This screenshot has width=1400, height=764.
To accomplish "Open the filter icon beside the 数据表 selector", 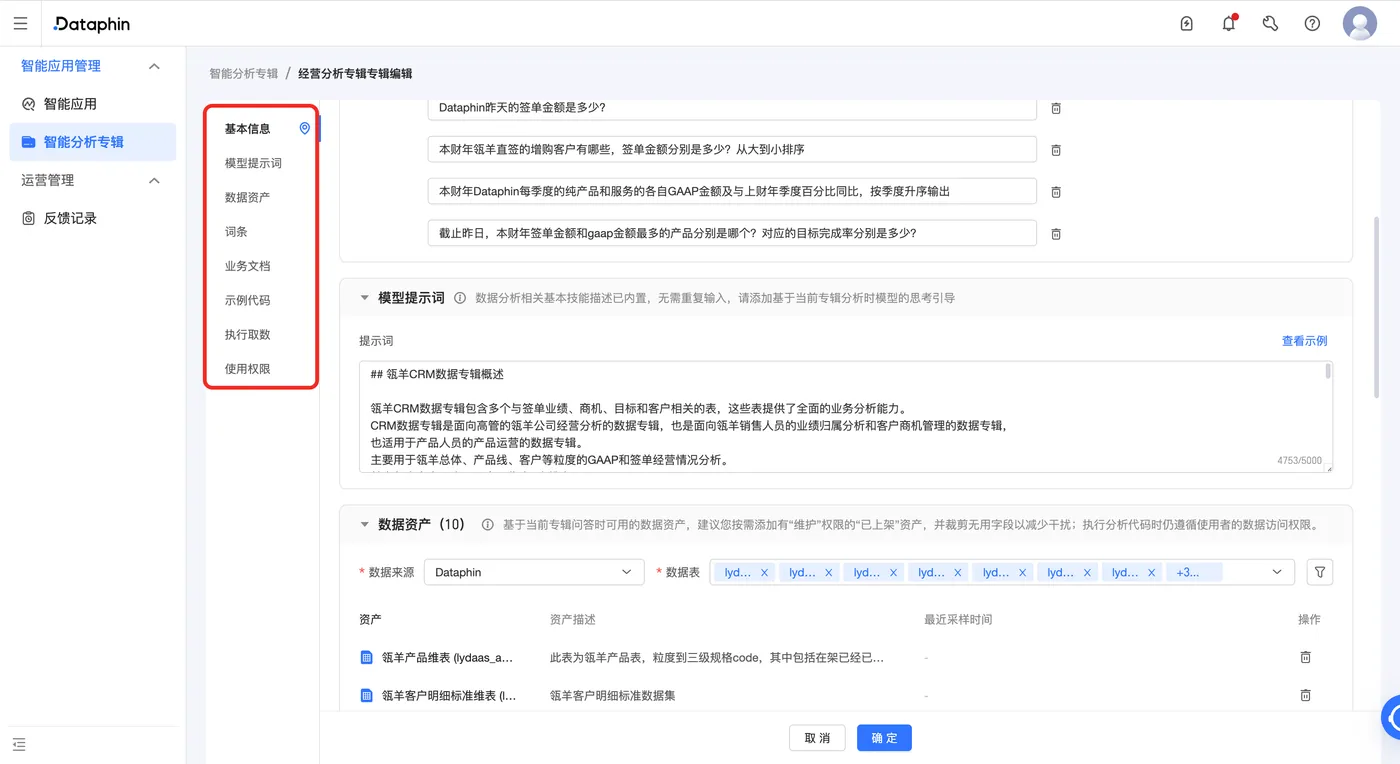I will click(x=1320, y=572).
